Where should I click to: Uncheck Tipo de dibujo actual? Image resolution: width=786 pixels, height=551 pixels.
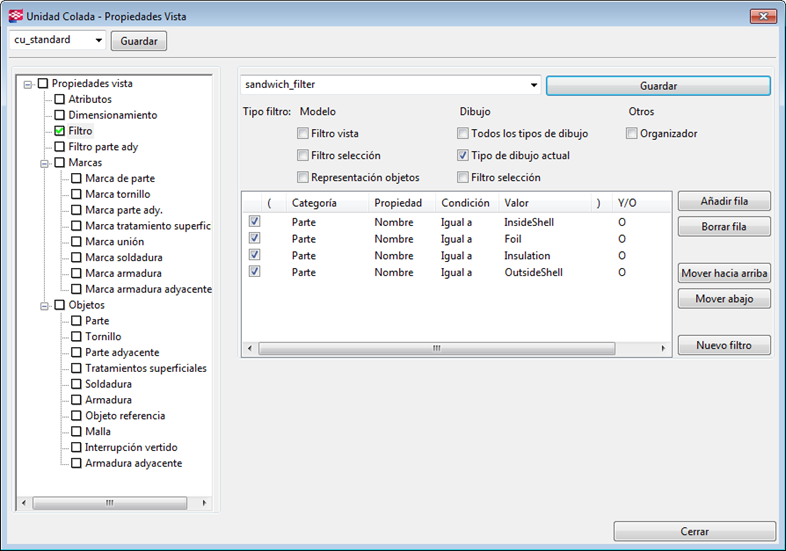click(x=463, y=156)
